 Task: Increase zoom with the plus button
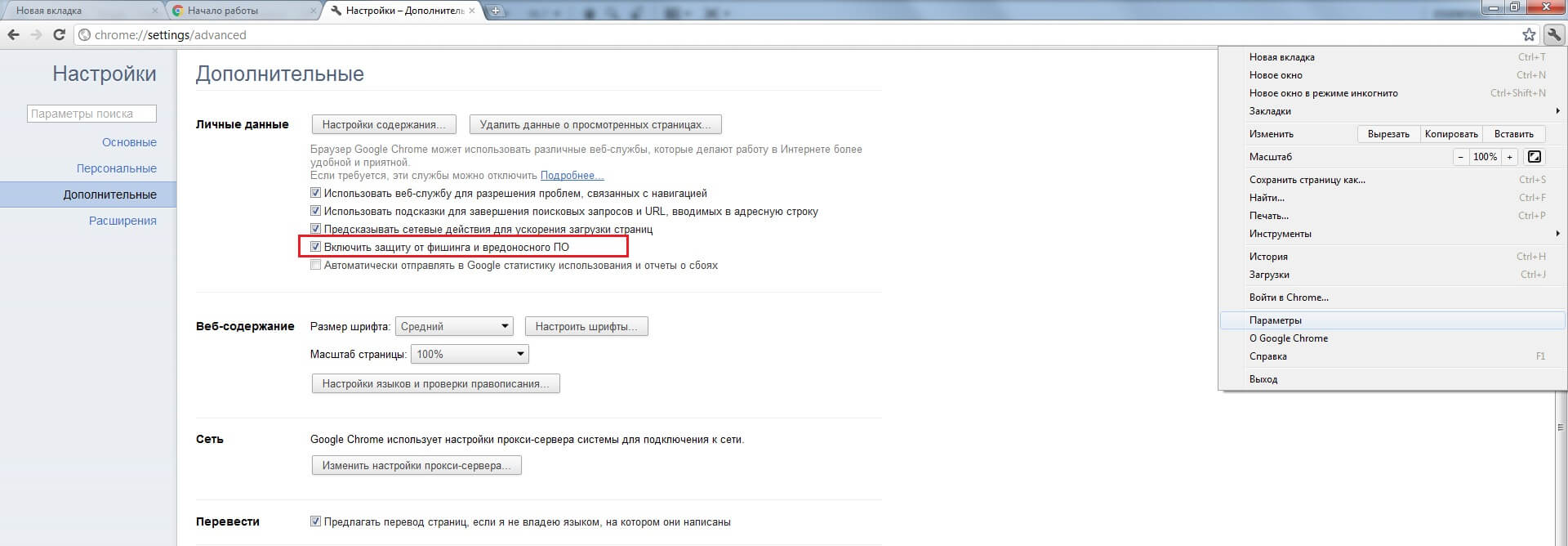1510,157
